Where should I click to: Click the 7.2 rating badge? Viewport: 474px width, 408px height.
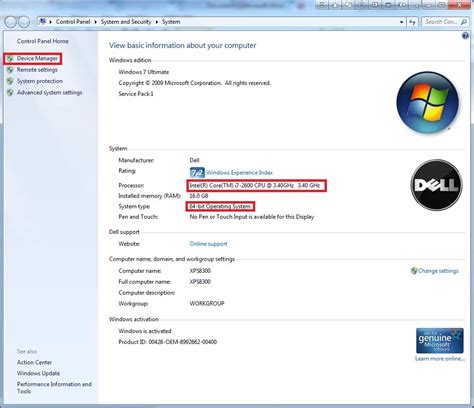tap(197, 172)
